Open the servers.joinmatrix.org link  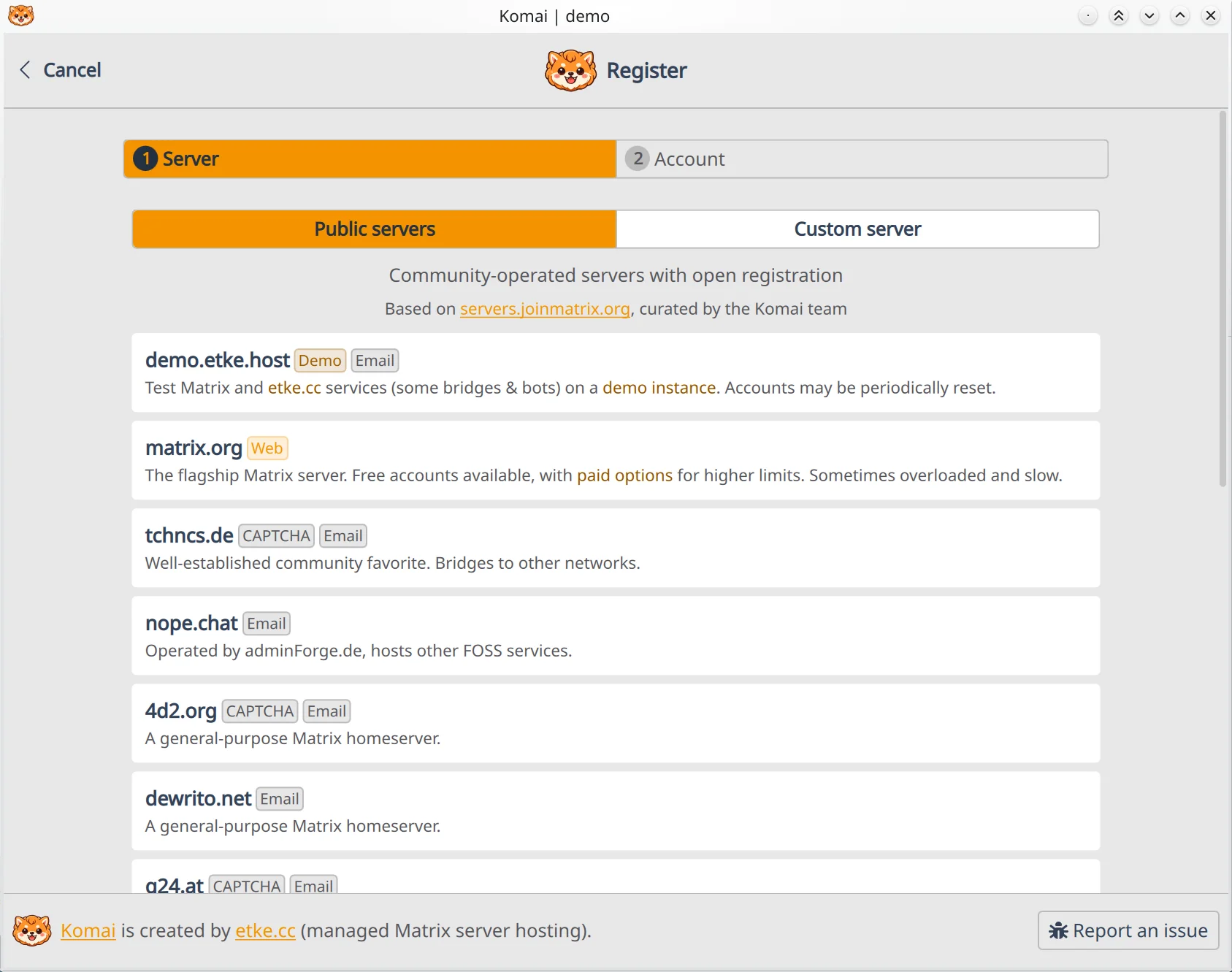(545, 309)
